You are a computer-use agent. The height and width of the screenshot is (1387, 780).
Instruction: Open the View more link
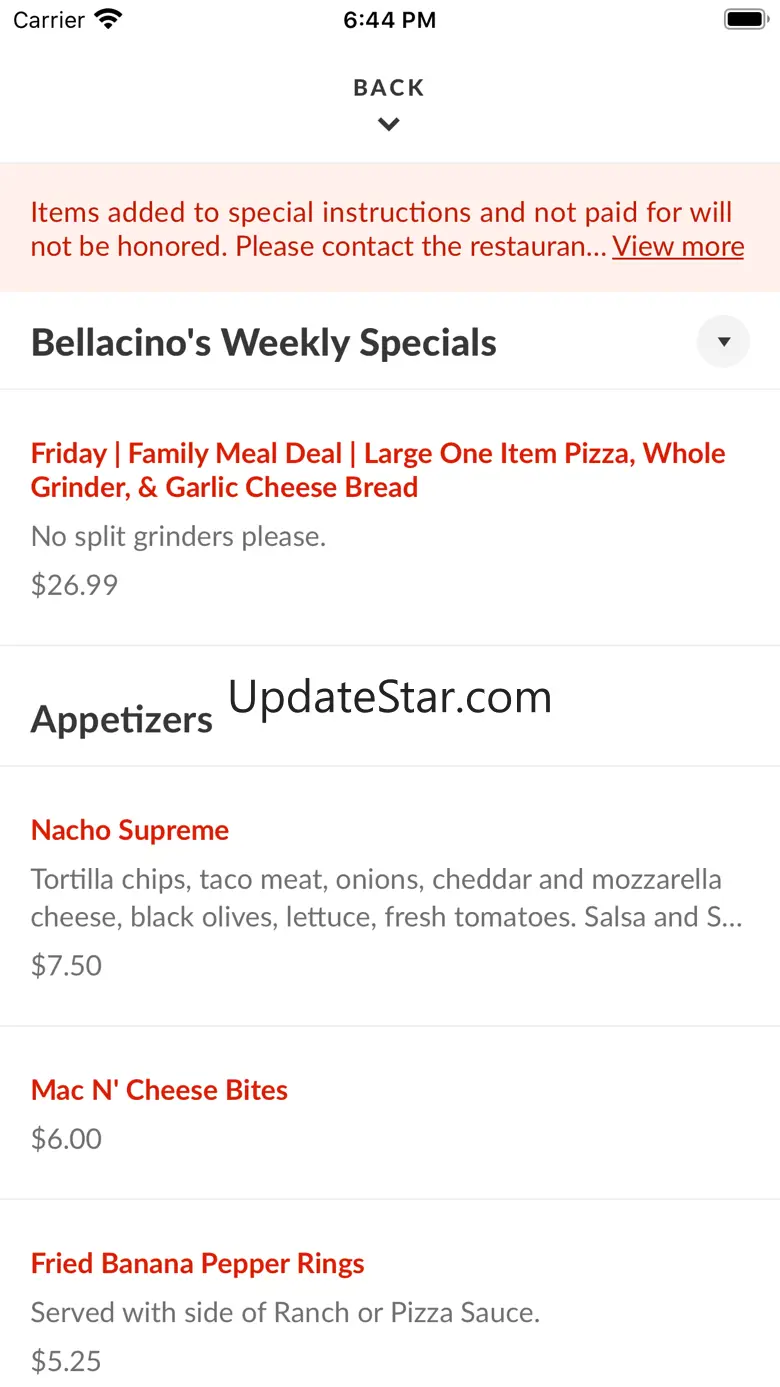678,246
